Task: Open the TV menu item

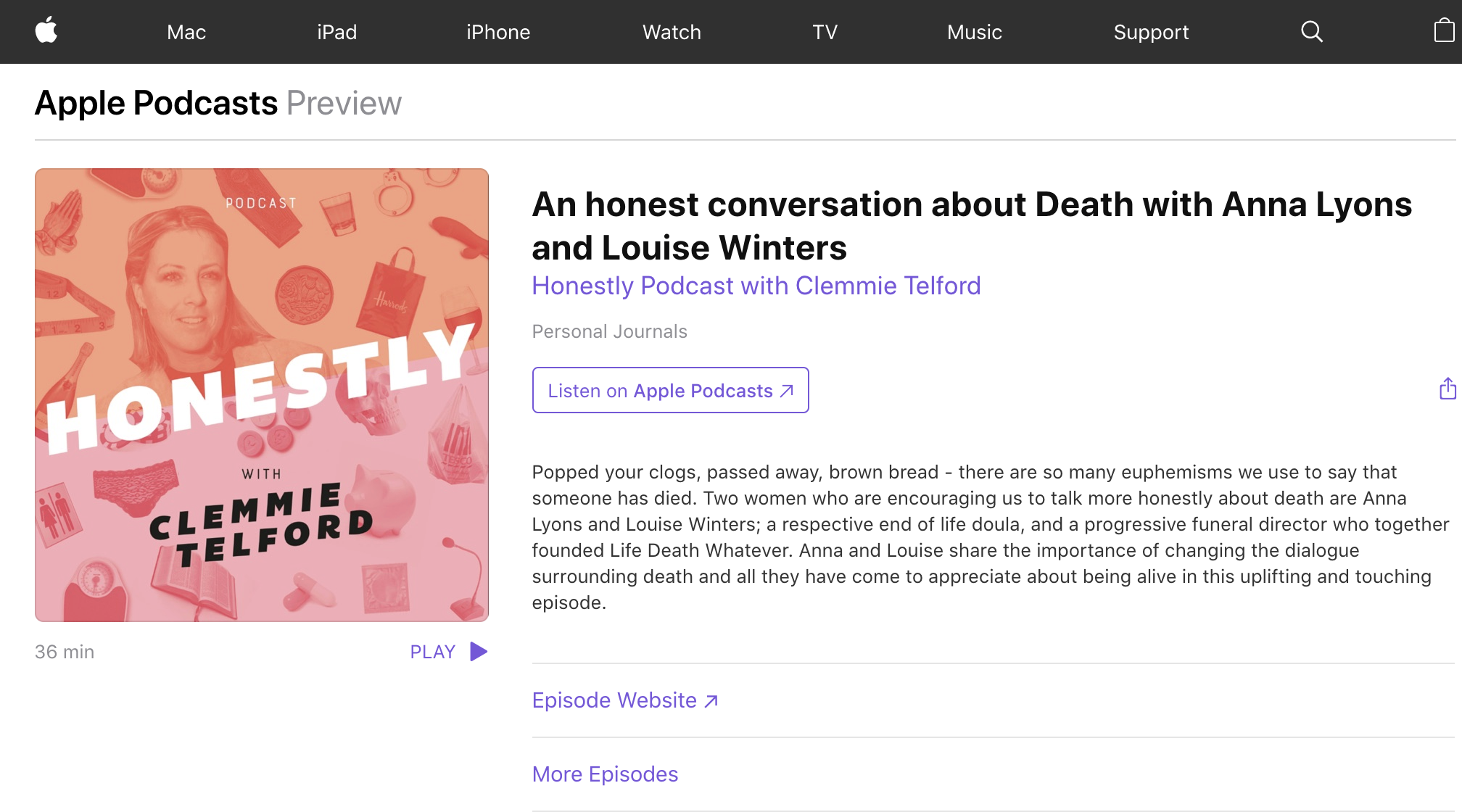Action: (825, 32)
